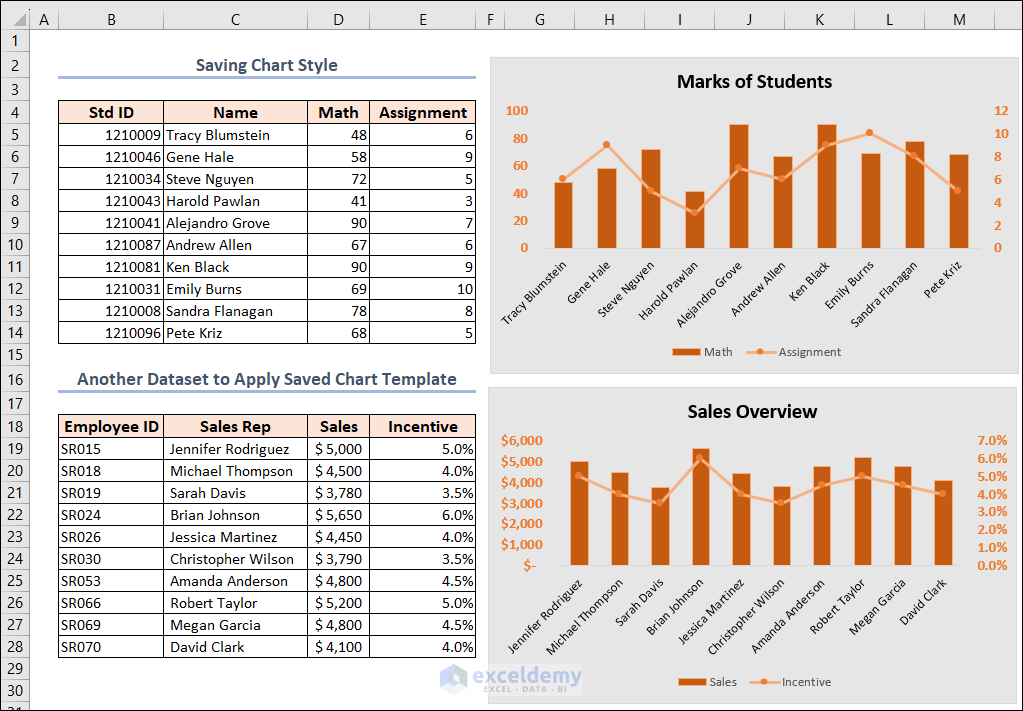Click the 'Another Dataset to Apply Saved Chart Template' heading
This screenshot has height=711, width=1023.
tap(266, 380)
